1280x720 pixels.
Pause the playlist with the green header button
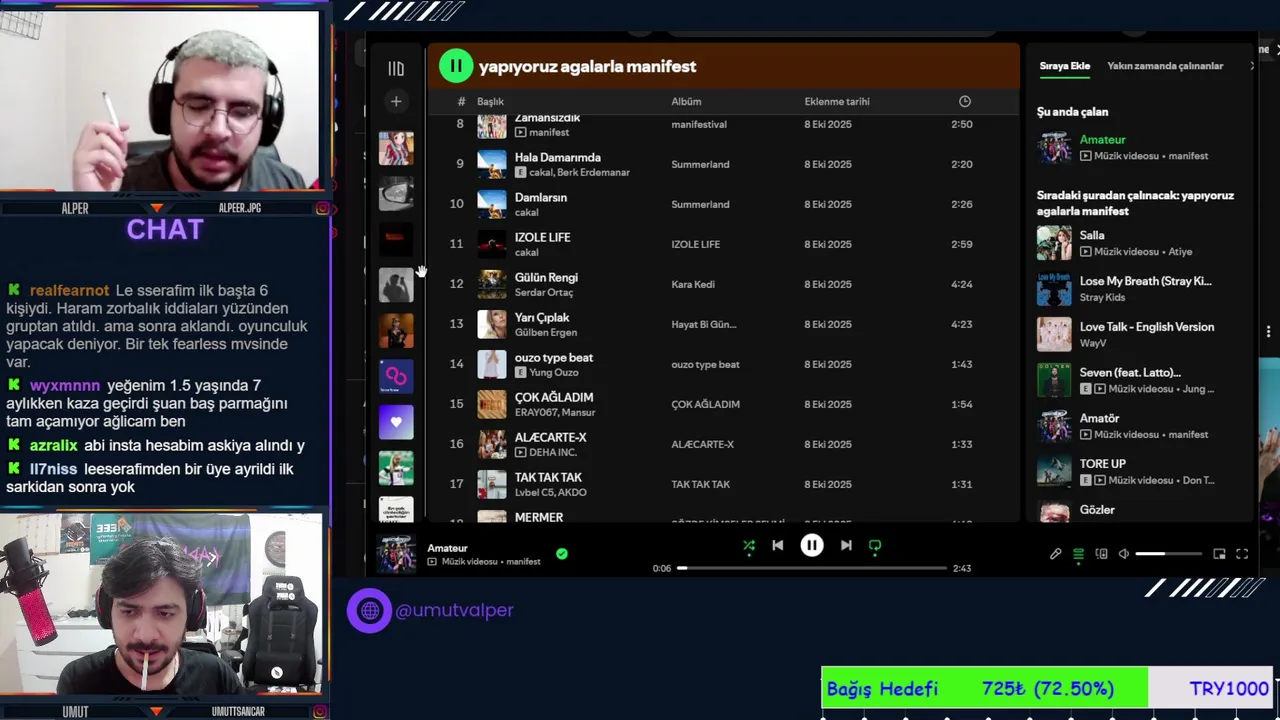coord(455,66)
